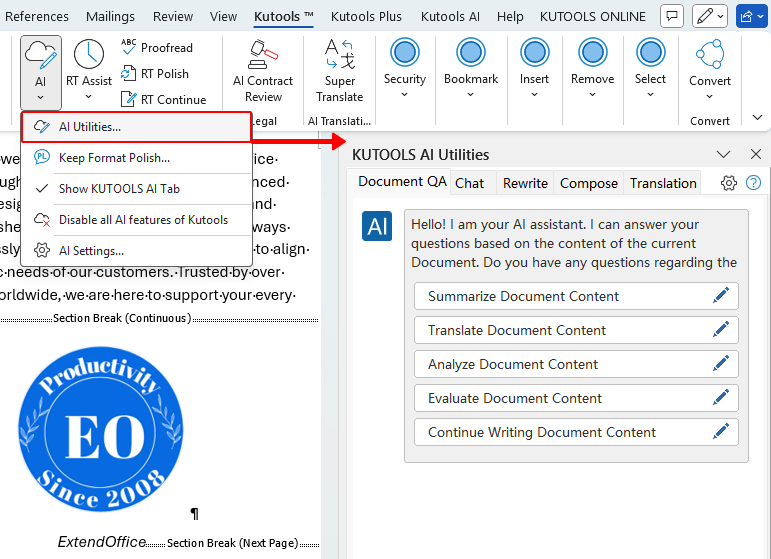
Task: Switch to the Rewrite pane tab
Action: [525, 183]
